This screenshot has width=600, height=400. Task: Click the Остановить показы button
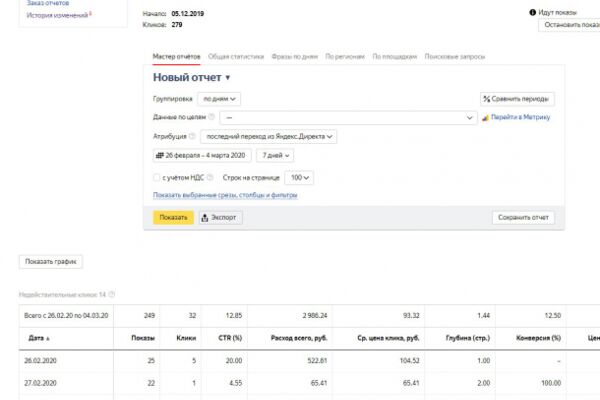coord(569,25)
